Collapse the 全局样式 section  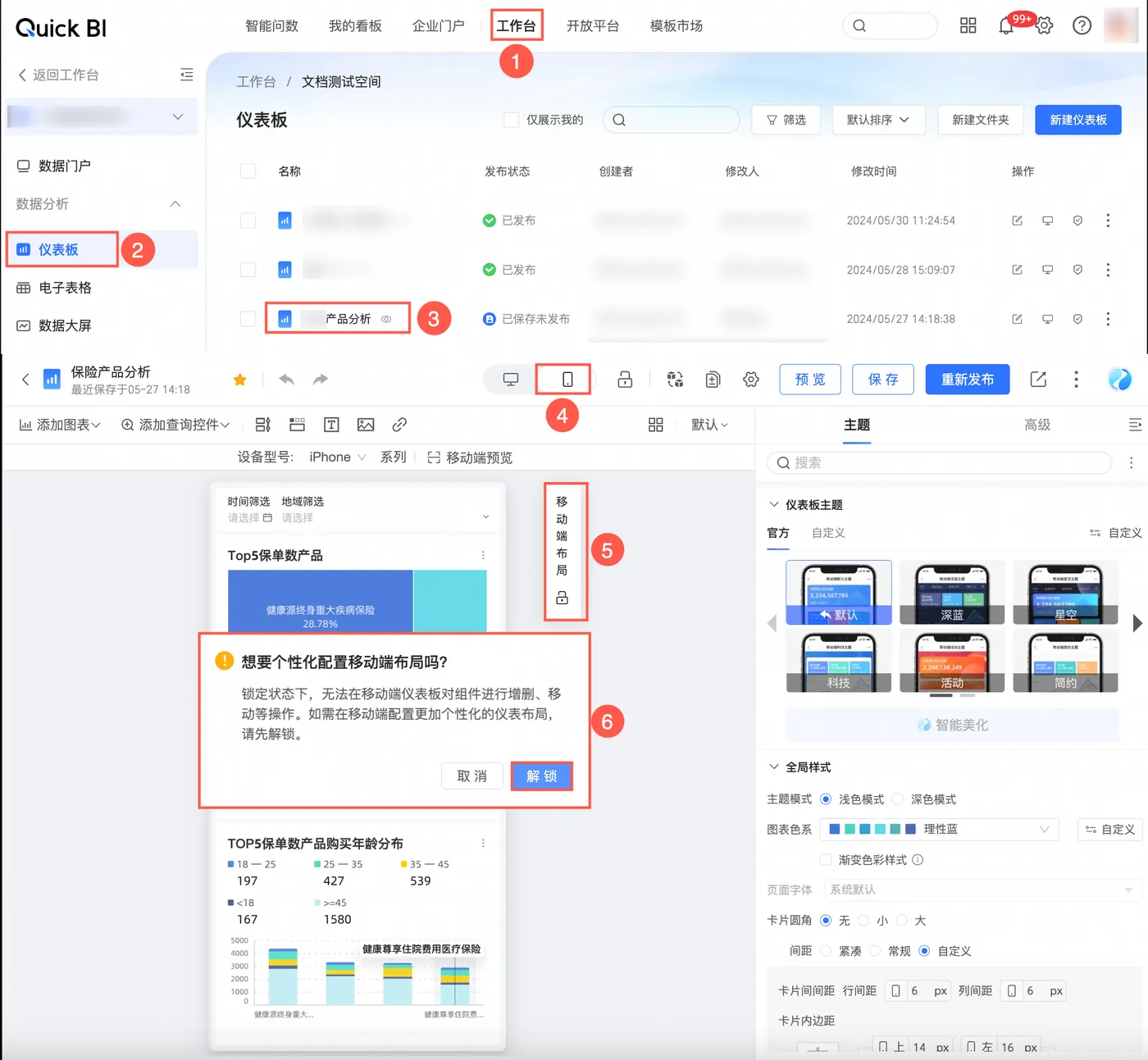pyautogui.click(x=773, y=767)
